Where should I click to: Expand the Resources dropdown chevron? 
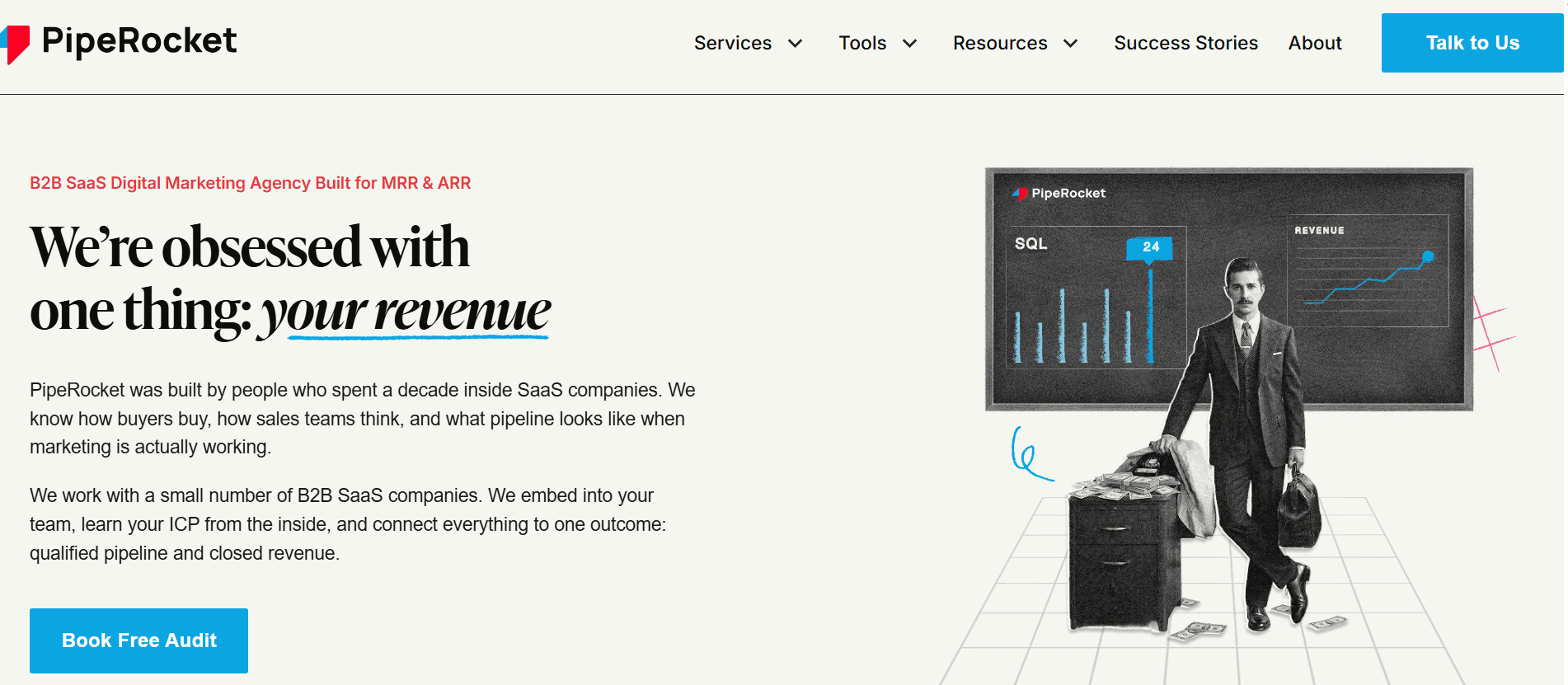(x=1070, y=44)
